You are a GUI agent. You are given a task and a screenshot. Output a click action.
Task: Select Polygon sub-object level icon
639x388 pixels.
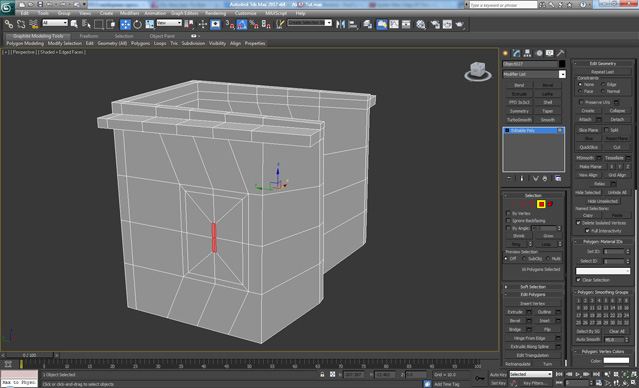[541, 204]
